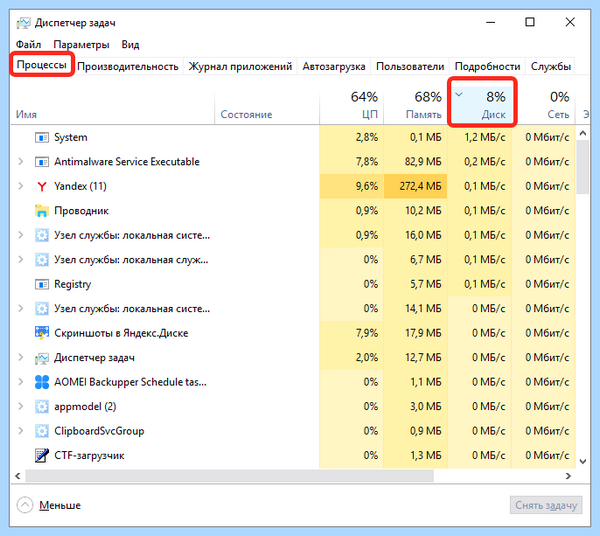
Task: Expand the Antimalware Service Executable group
Action: pos(21,162)
